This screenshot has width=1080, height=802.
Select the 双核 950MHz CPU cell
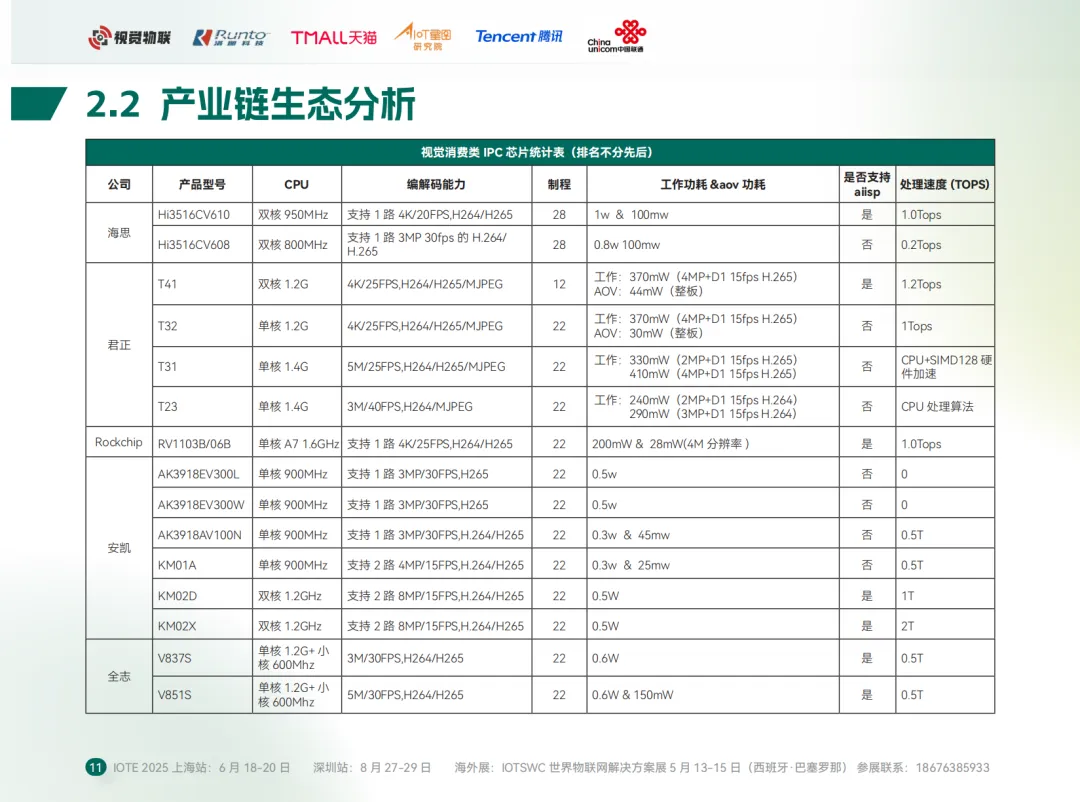coord(296,214)
